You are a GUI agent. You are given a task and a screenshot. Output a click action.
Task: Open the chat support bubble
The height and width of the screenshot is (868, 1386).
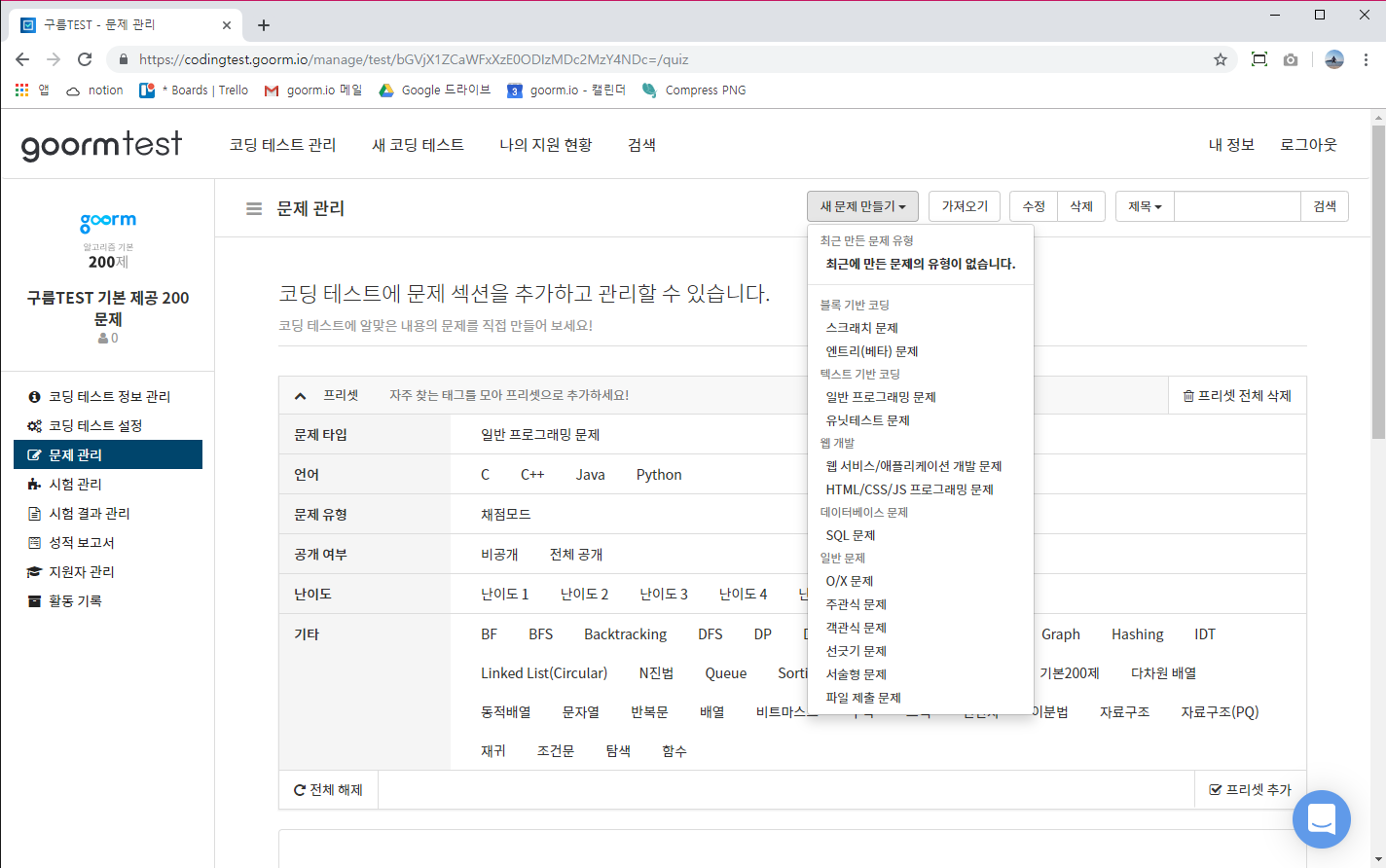[x=1321, y=818]
